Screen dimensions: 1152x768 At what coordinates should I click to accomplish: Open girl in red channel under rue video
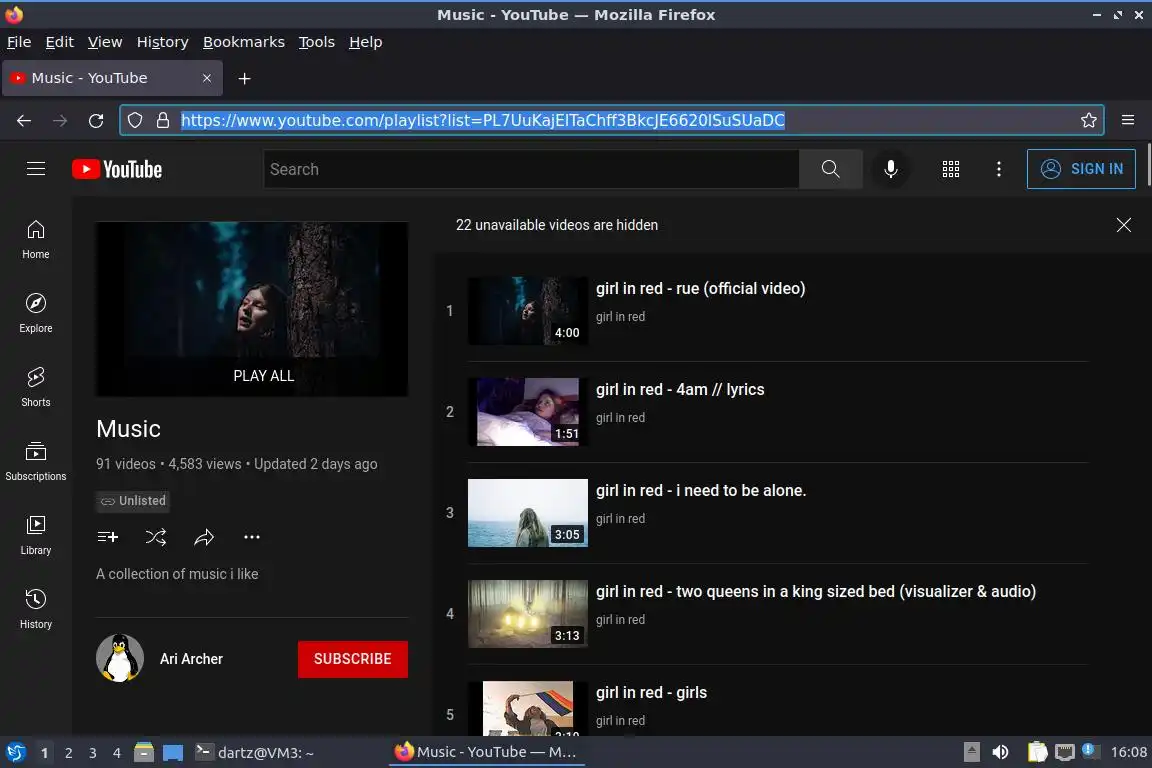coord(620,317)
